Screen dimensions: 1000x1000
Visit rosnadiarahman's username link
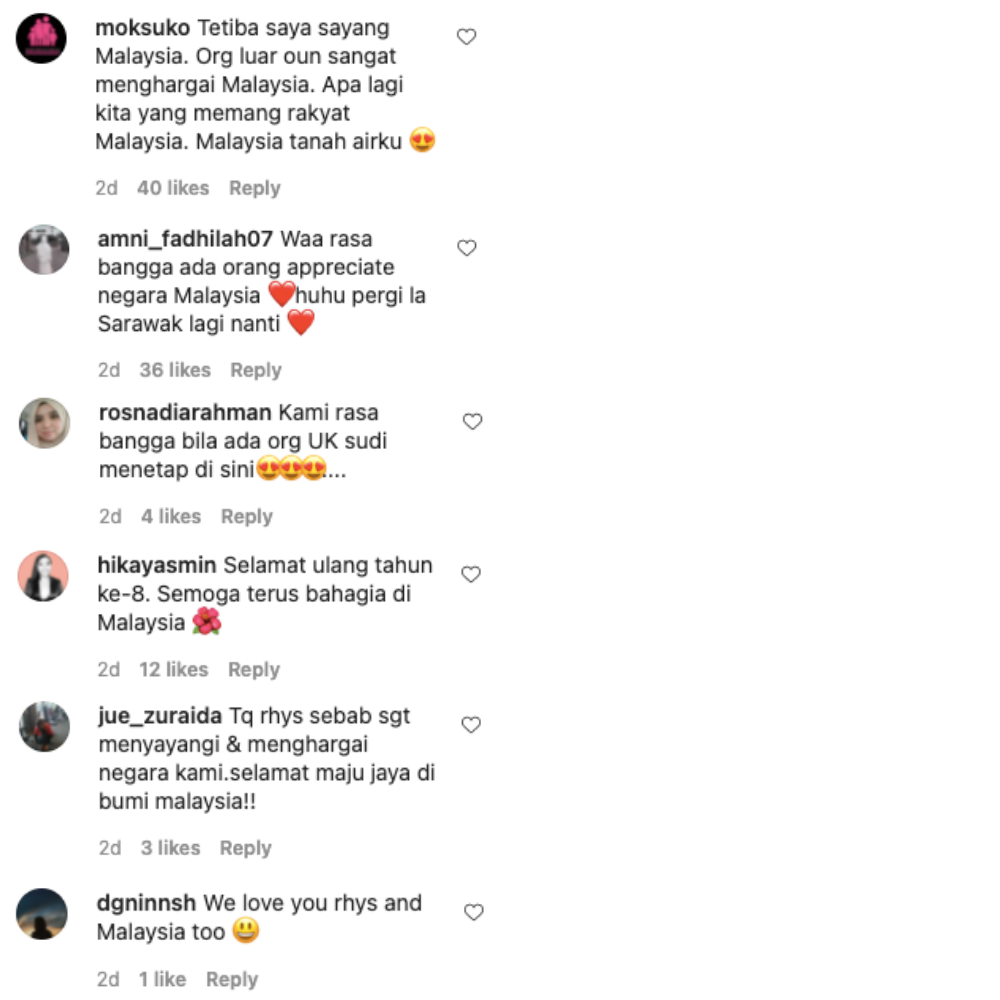(x=185, y=413)
